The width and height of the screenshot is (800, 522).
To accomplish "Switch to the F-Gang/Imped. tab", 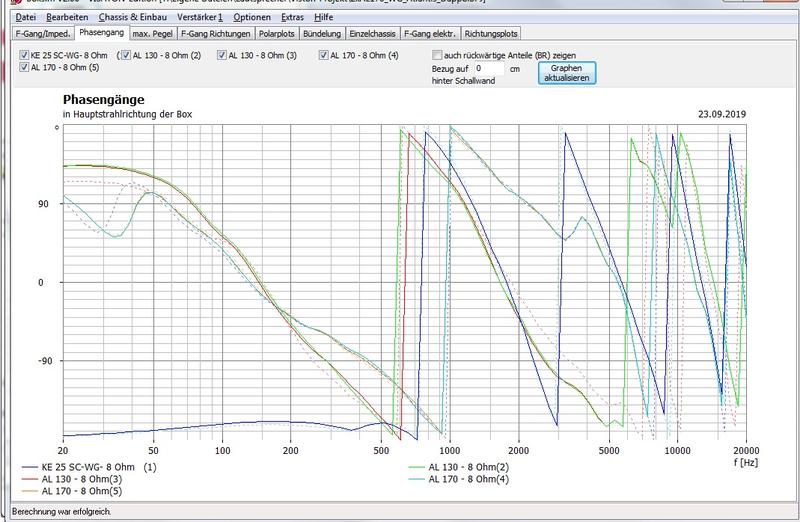I will pos(42,34).
